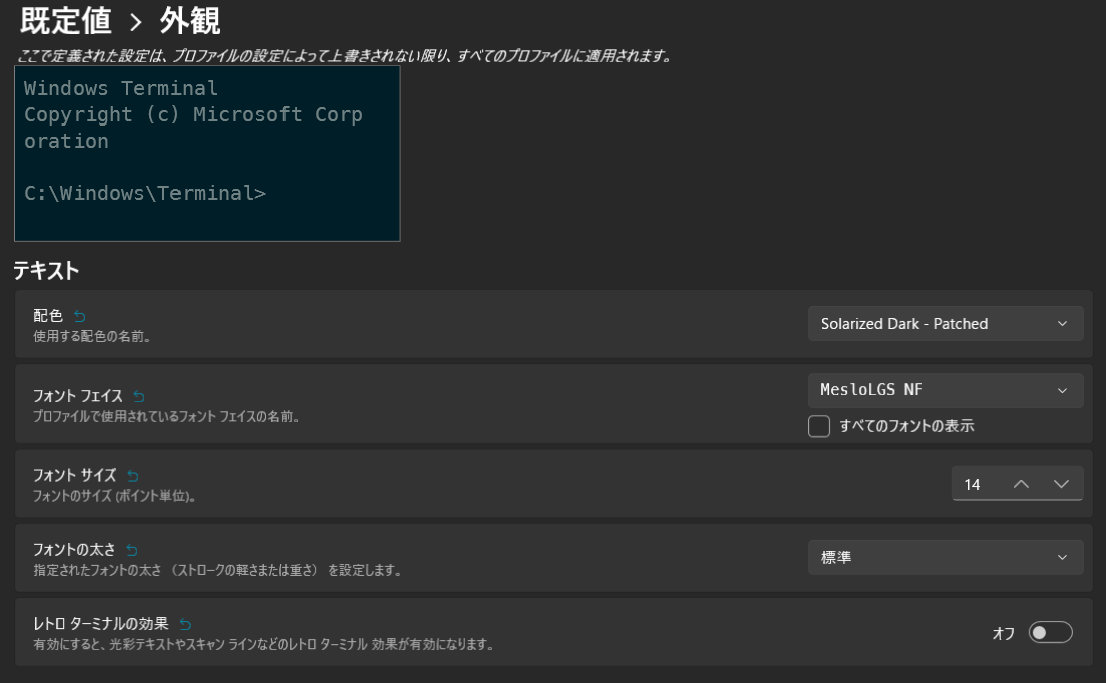This screenshot has width=1106, height=683.
Task: Click the 外観 breadcrumb heading
Action: coord(190,20)
